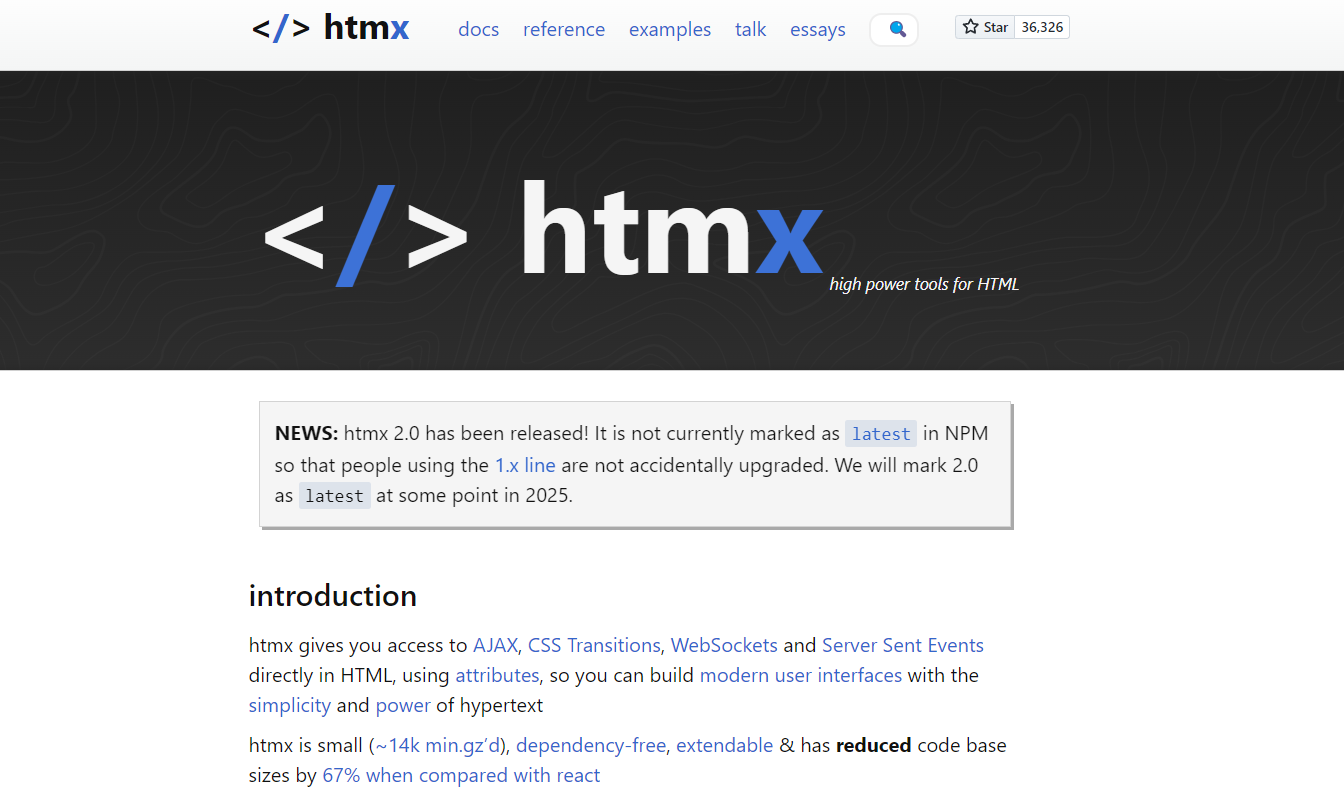The image size is (1344, 795).
Task: Click the htmx wordmark in the header
Action: tap(366, 28)
